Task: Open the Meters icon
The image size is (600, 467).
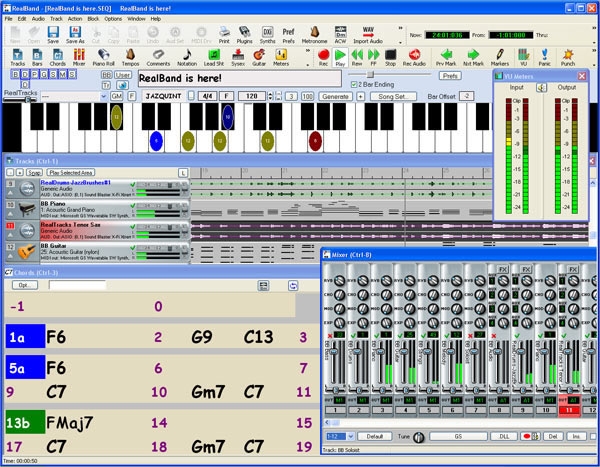Action: [281, 57]
